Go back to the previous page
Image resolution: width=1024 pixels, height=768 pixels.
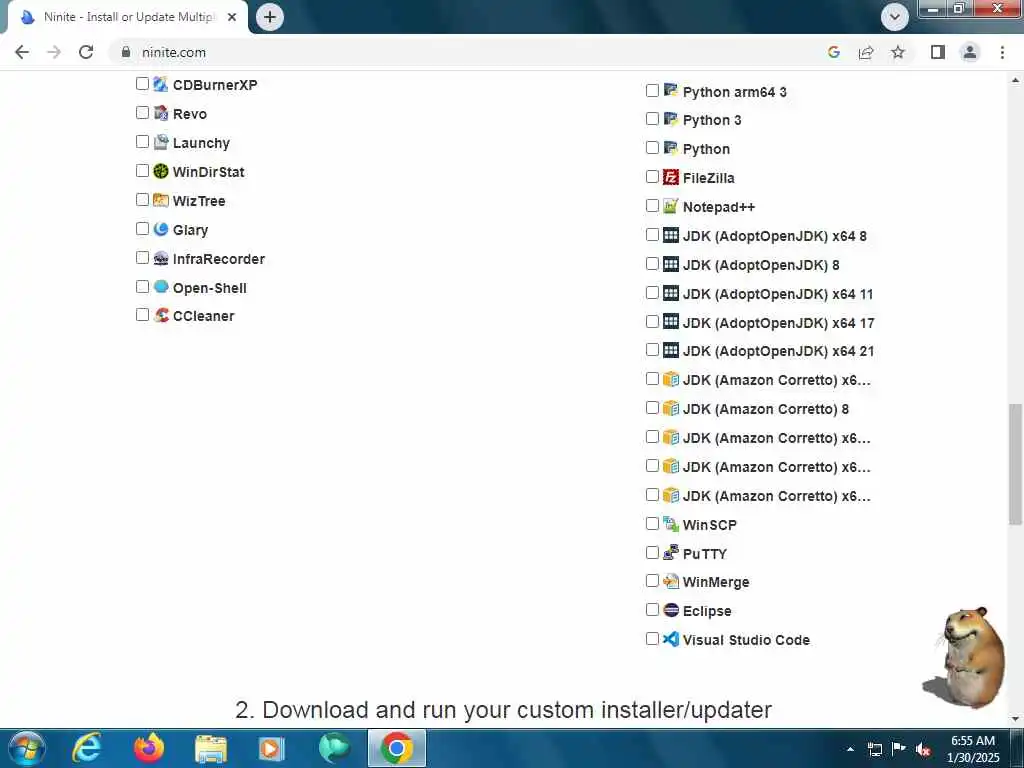(22, 52)
